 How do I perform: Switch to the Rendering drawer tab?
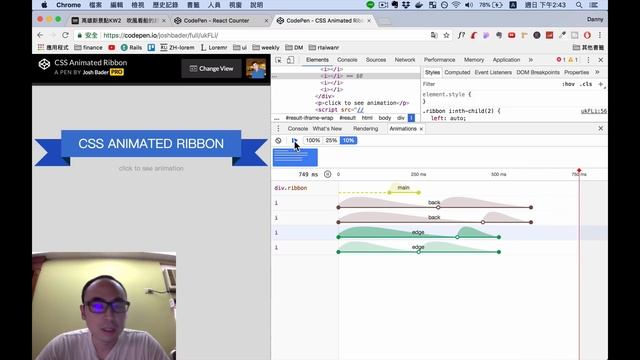point(365,129)
